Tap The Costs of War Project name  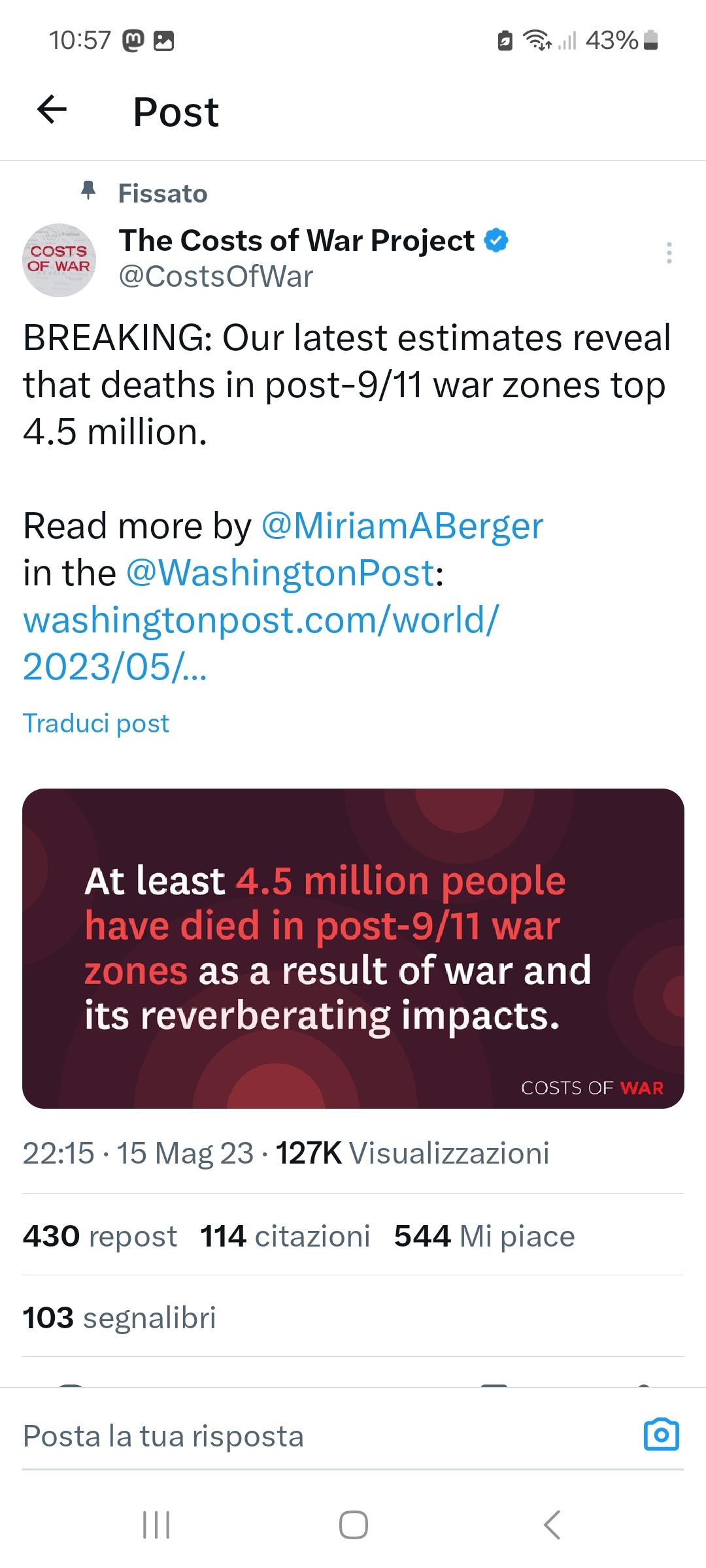tap(296, 240)
